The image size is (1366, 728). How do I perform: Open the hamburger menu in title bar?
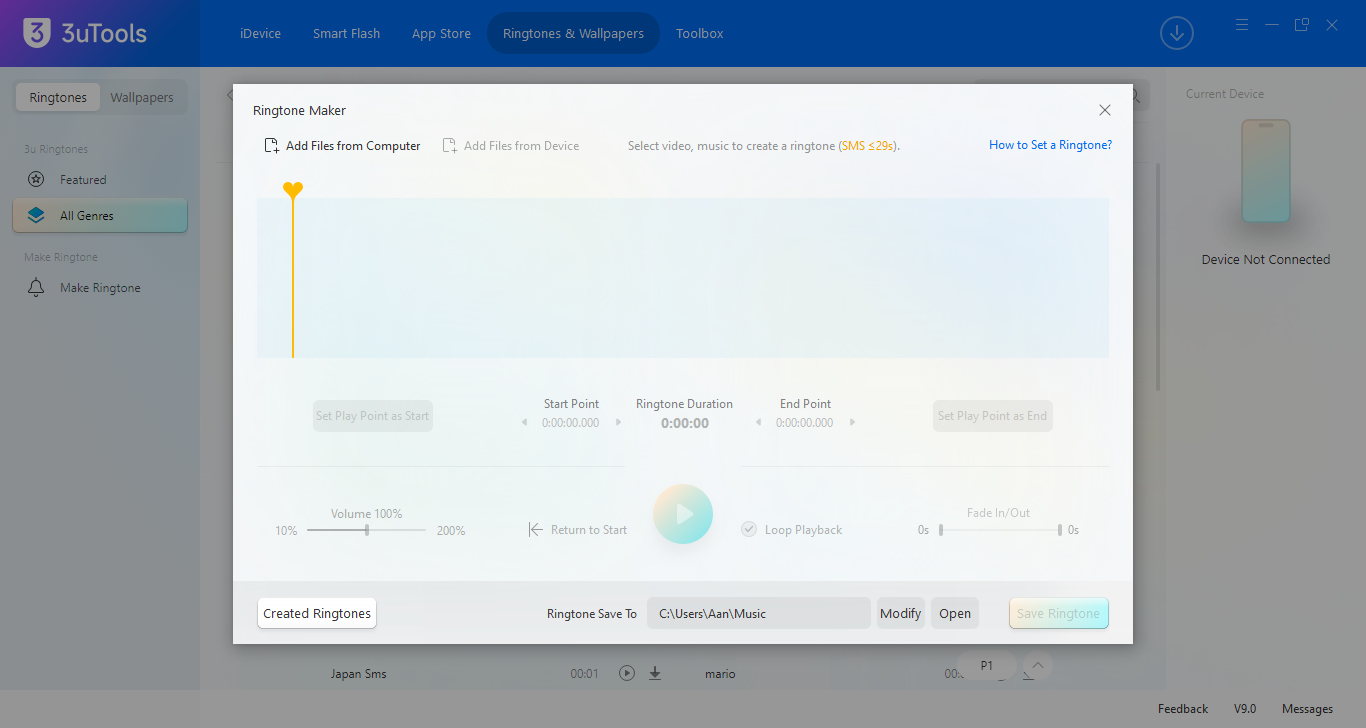point(1242,25)
